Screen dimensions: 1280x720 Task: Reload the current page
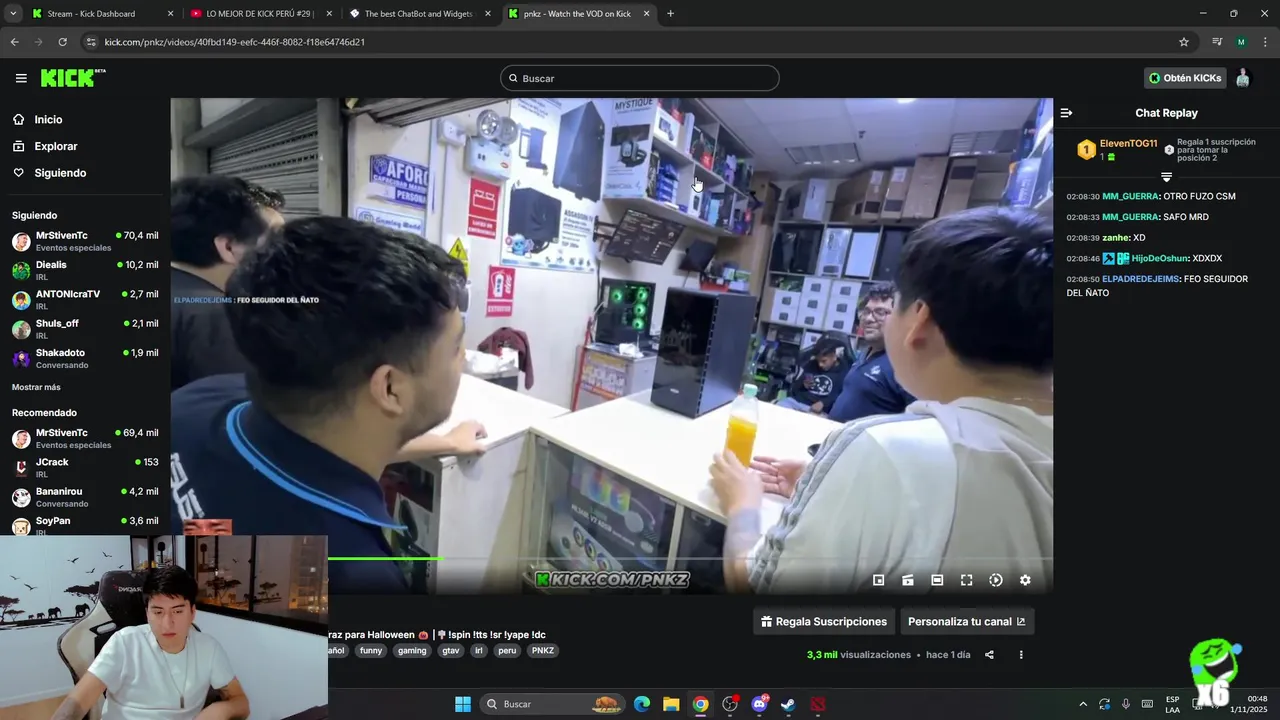click(x=62, y=42)
